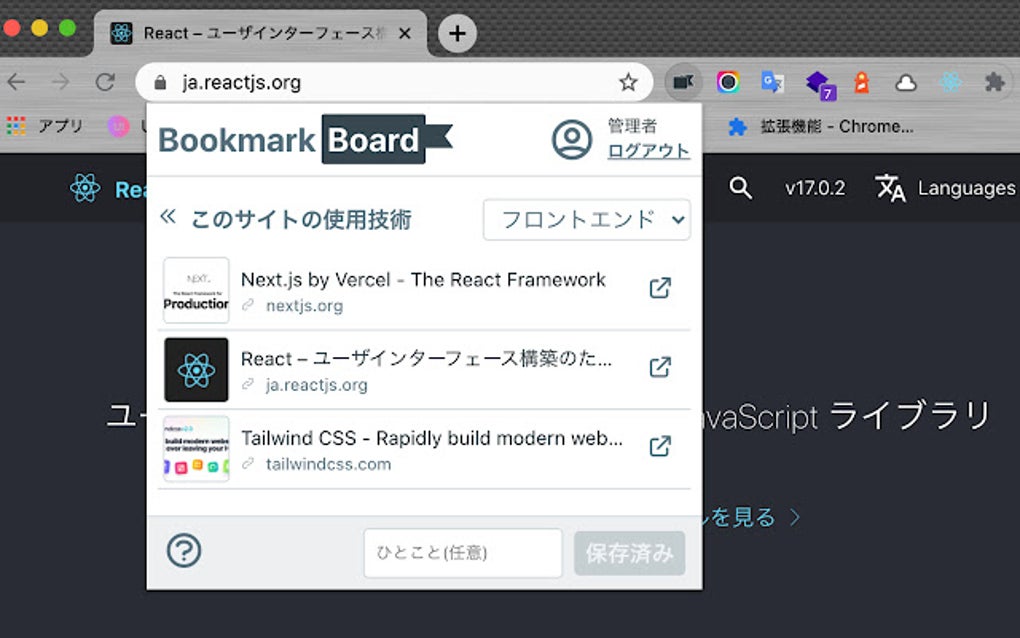Click the bookmark star in the address bar

[626, 82]
